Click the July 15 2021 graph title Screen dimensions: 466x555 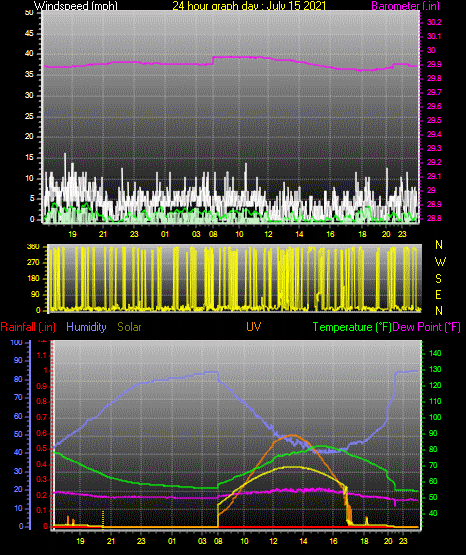click(249, 5)
